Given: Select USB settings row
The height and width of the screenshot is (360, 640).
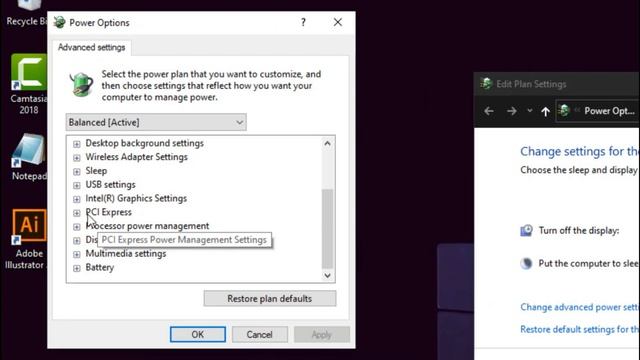Looking at the screenshot, I should coord(110,185).
